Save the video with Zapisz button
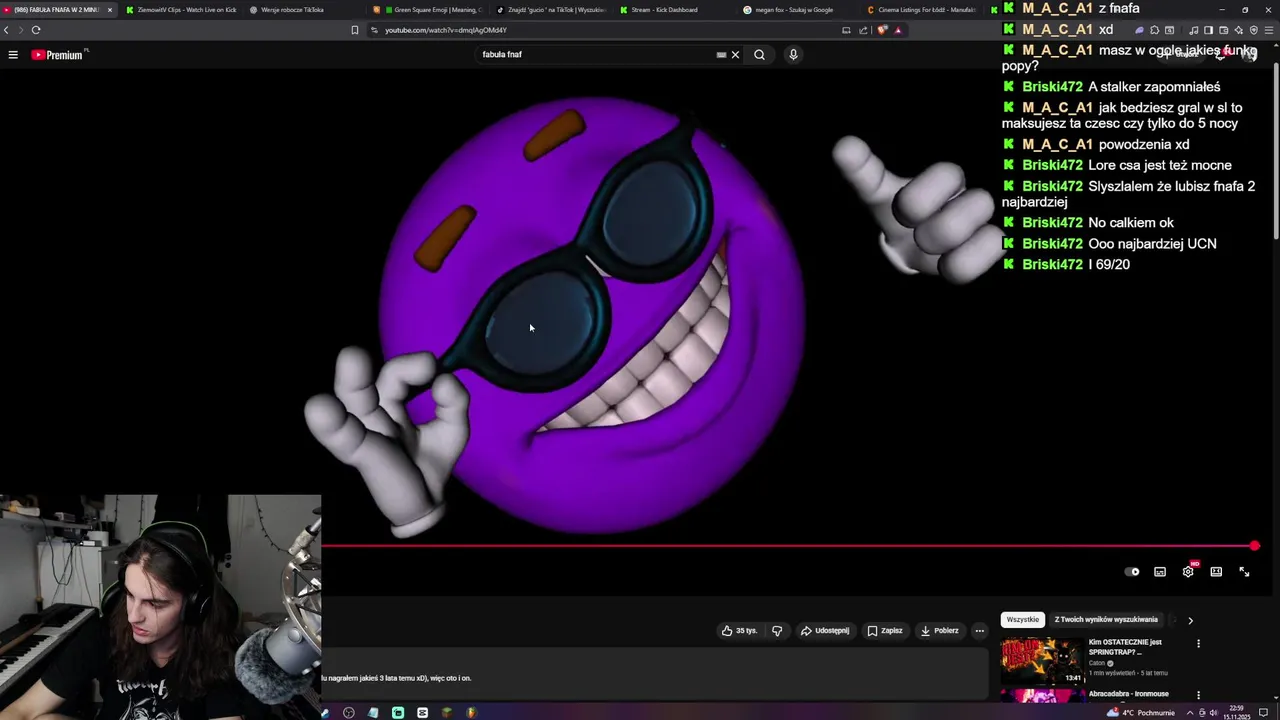This screenshot has height=720, width=1280. (x=884, y=631)
